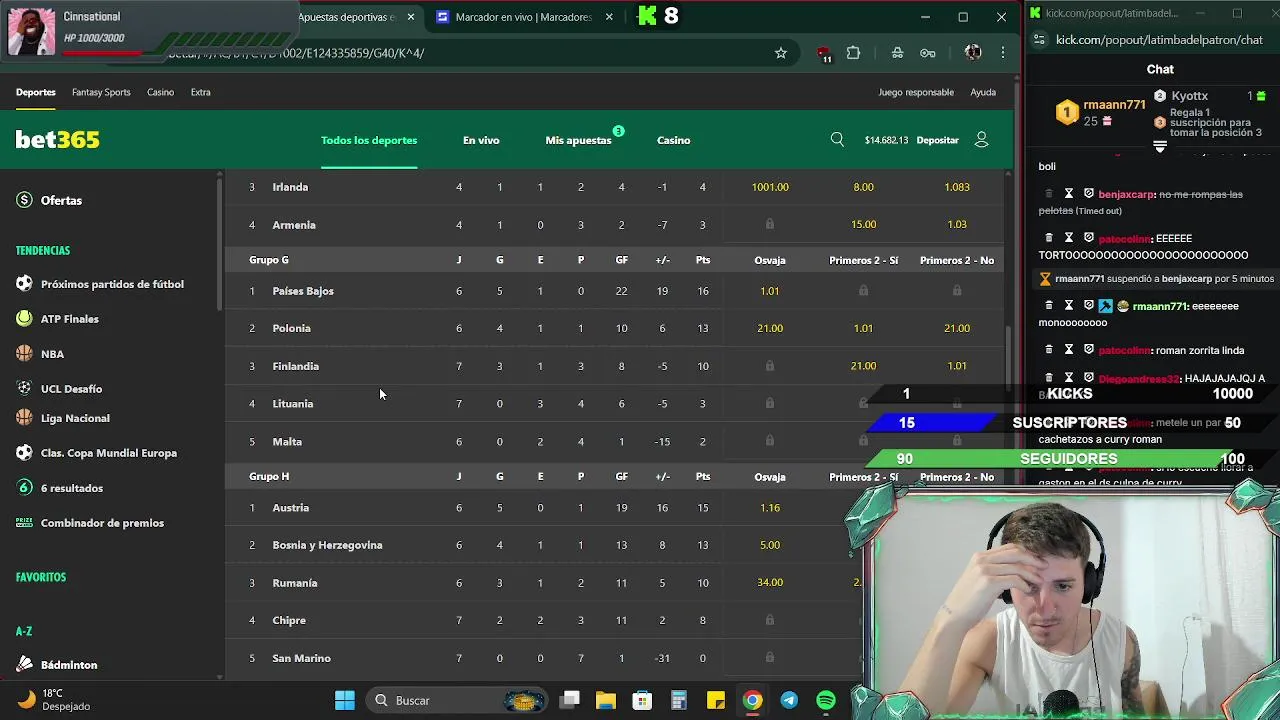This screenshot has width=1280, height=720.
Task: Click the ATP Finales tennis ball icon
Action: point(24,319)
